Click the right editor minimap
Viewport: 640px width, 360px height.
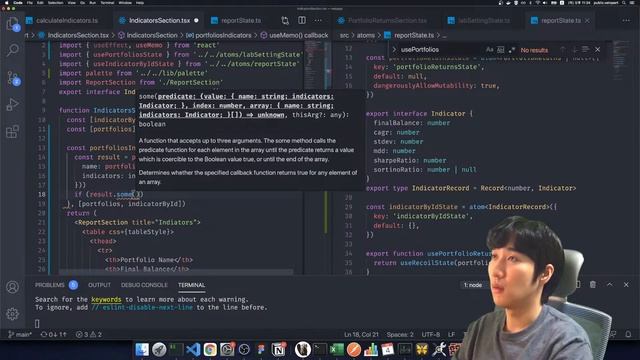point(622,61)
